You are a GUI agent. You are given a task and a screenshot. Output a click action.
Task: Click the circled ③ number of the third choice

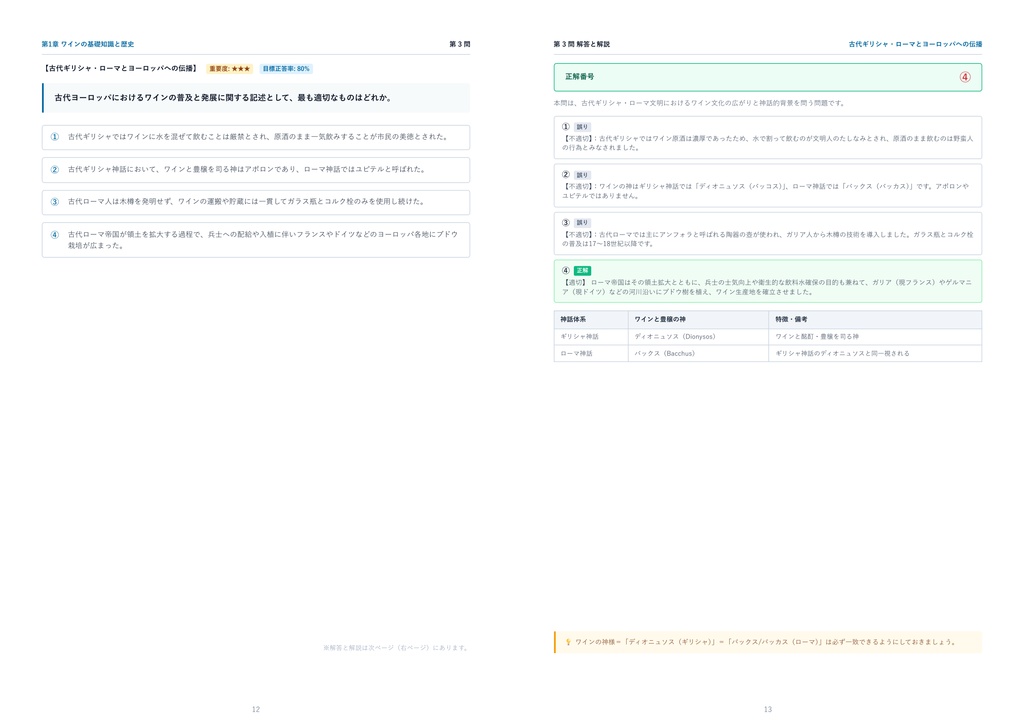[x=55, y=202]
